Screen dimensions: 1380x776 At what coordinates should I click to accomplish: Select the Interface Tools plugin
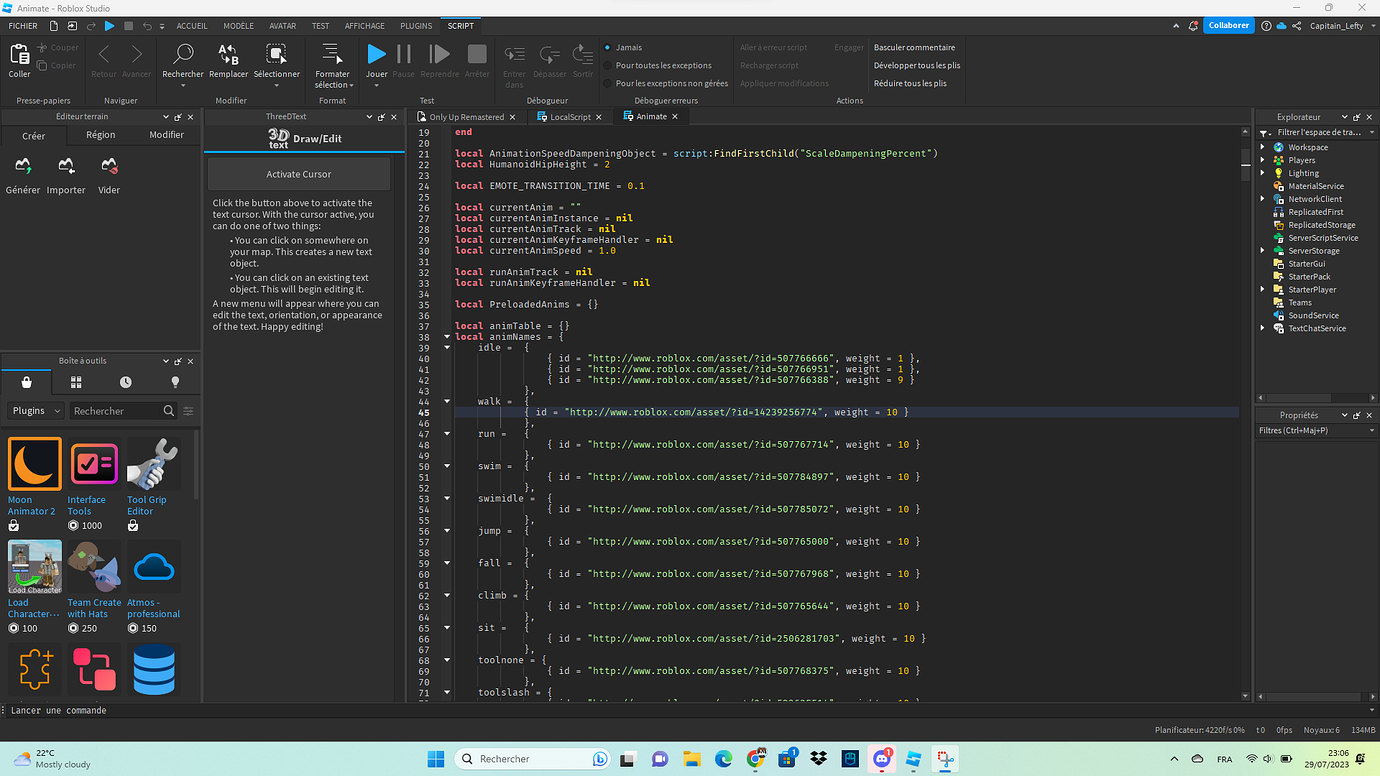(x=93, y=464)
